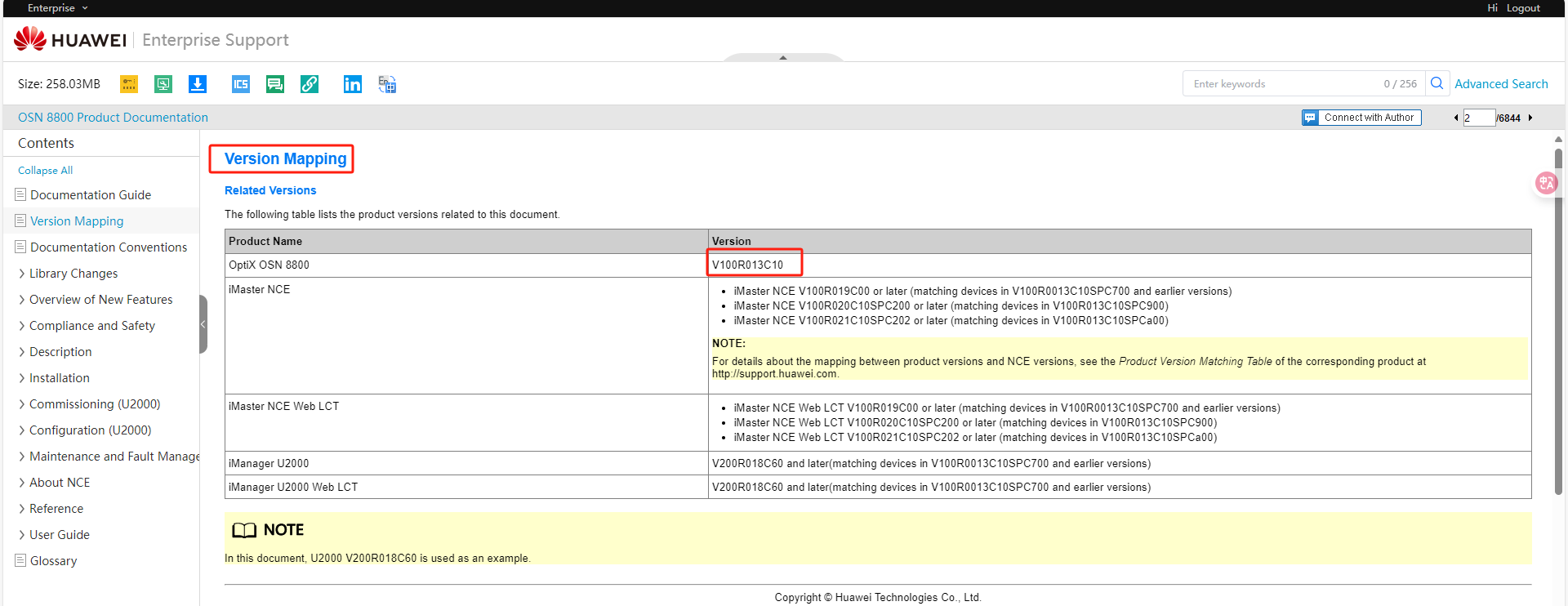
Task: Open the Enterprise dropdown in the top bar
Action: (x=57, y=8)
